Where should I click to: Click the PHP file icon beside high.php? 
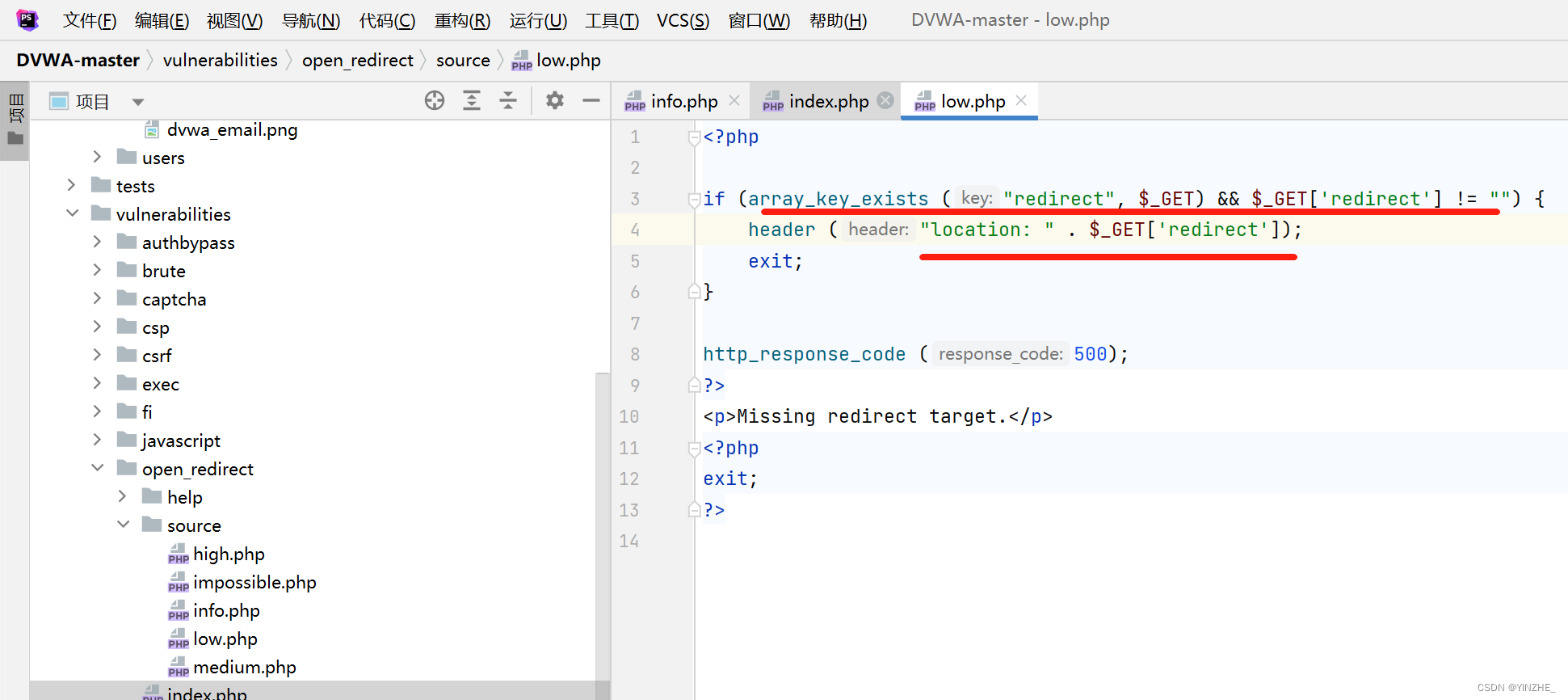click(179, 555)
